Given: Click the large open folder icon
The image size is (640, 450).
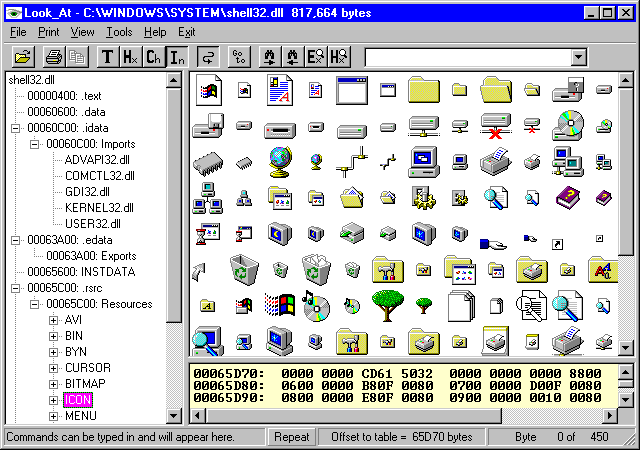Looking at the screenshot, I should 496,90.
